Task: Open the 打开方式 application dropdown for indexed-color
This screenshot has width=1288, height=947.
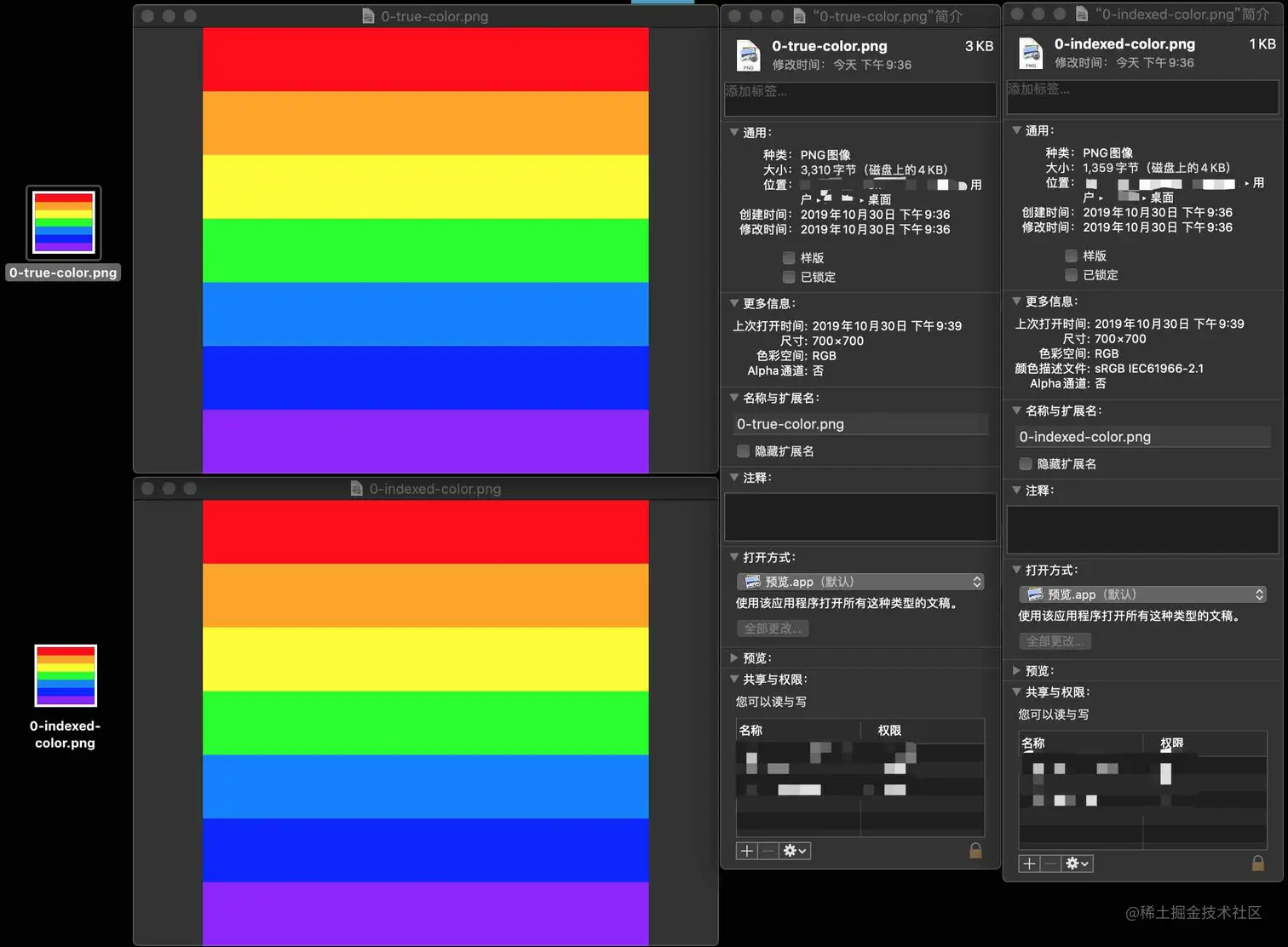Action: (x=1142, y=594)
